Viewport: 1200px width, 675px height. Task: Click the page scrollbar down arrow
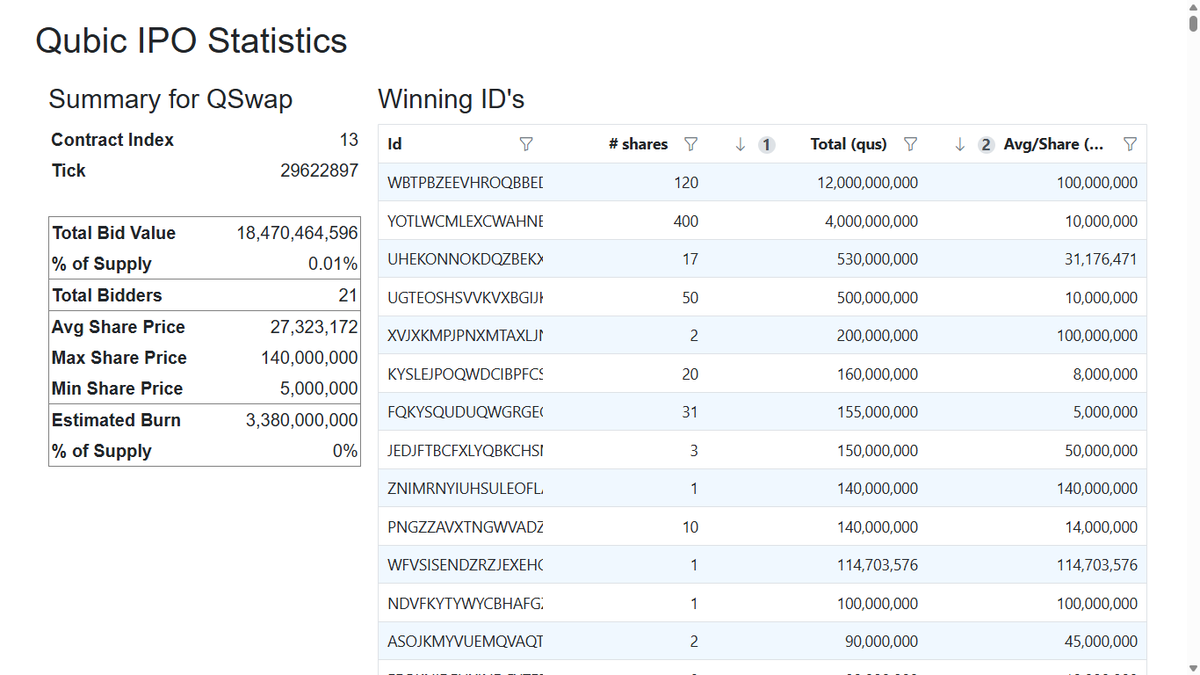pyautogui.click(x=1192, y=667)
